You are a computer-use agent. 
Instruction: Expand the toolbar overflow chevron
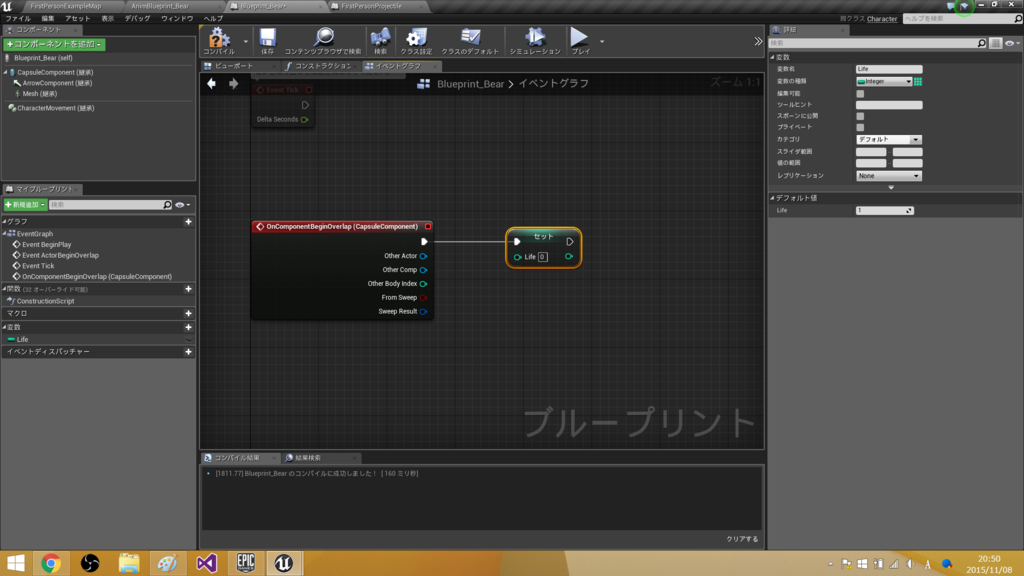758,41
